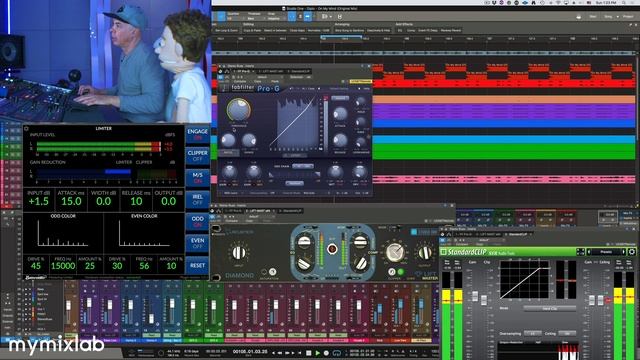Click the RESET button in the Limiter
Image resolution: width=640 pixels, height=360 pixels.
[198, 265]
